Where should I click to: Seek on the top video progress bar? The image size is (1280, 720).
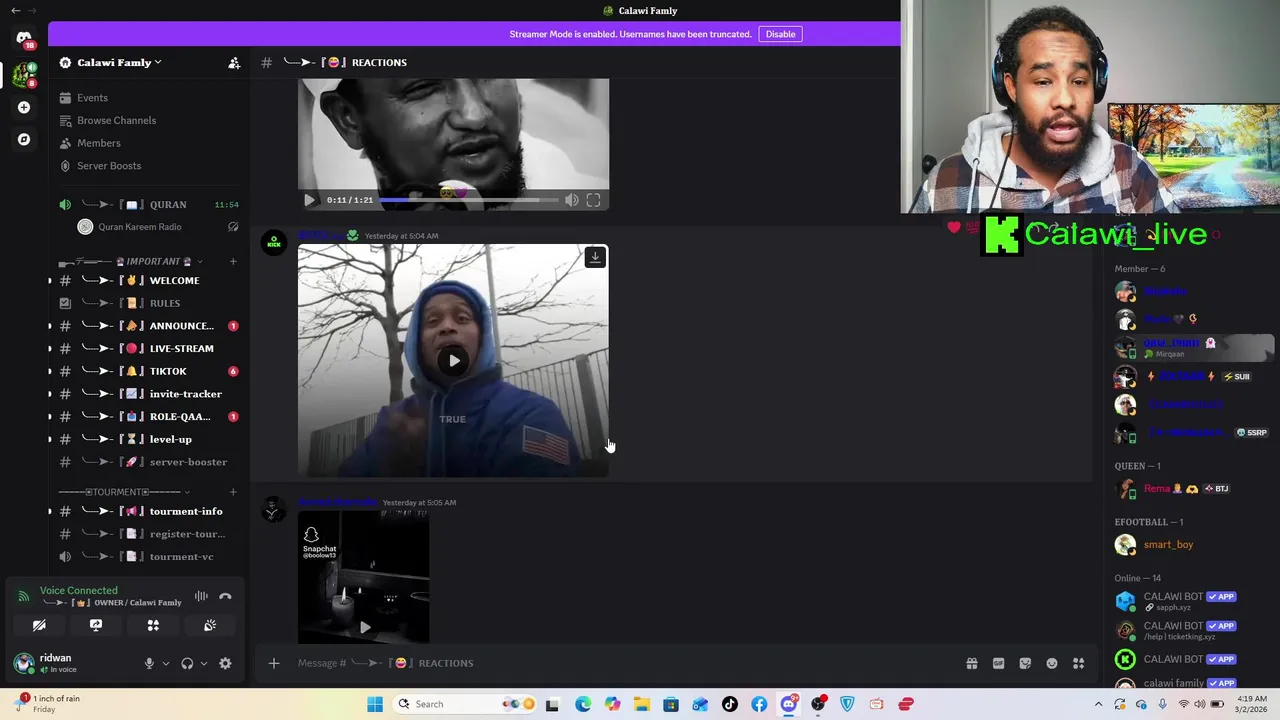coord(468,200)
